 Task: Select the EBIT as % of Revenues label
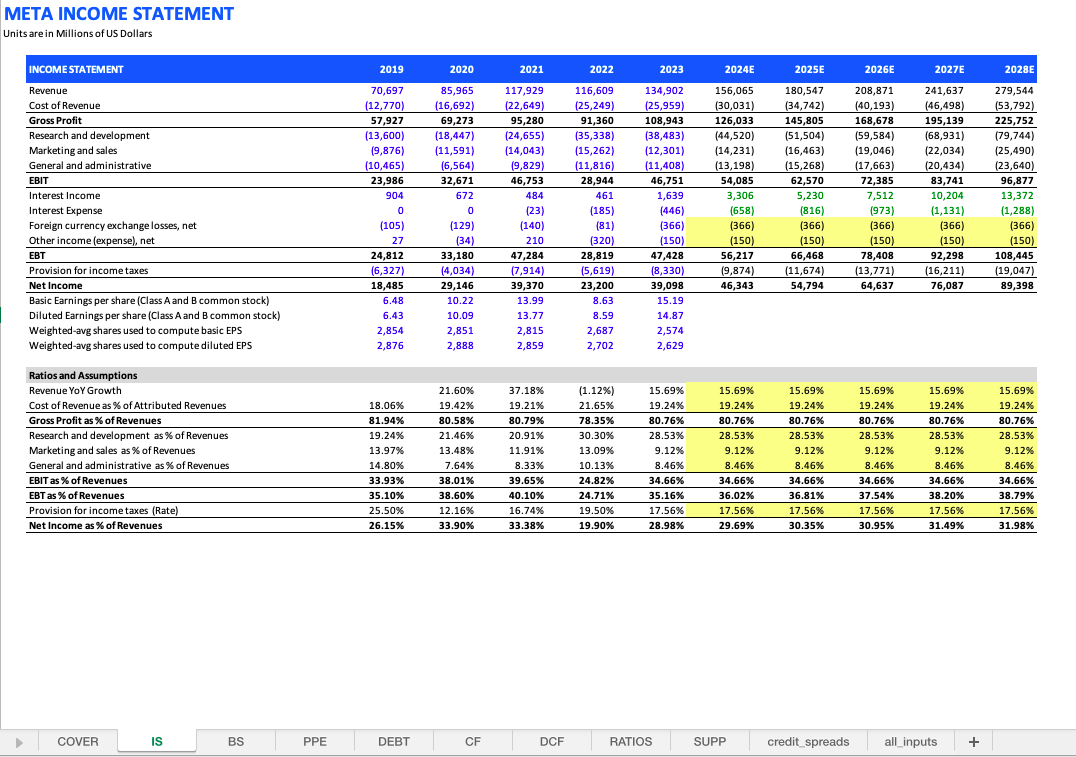(x=78, y=480)
